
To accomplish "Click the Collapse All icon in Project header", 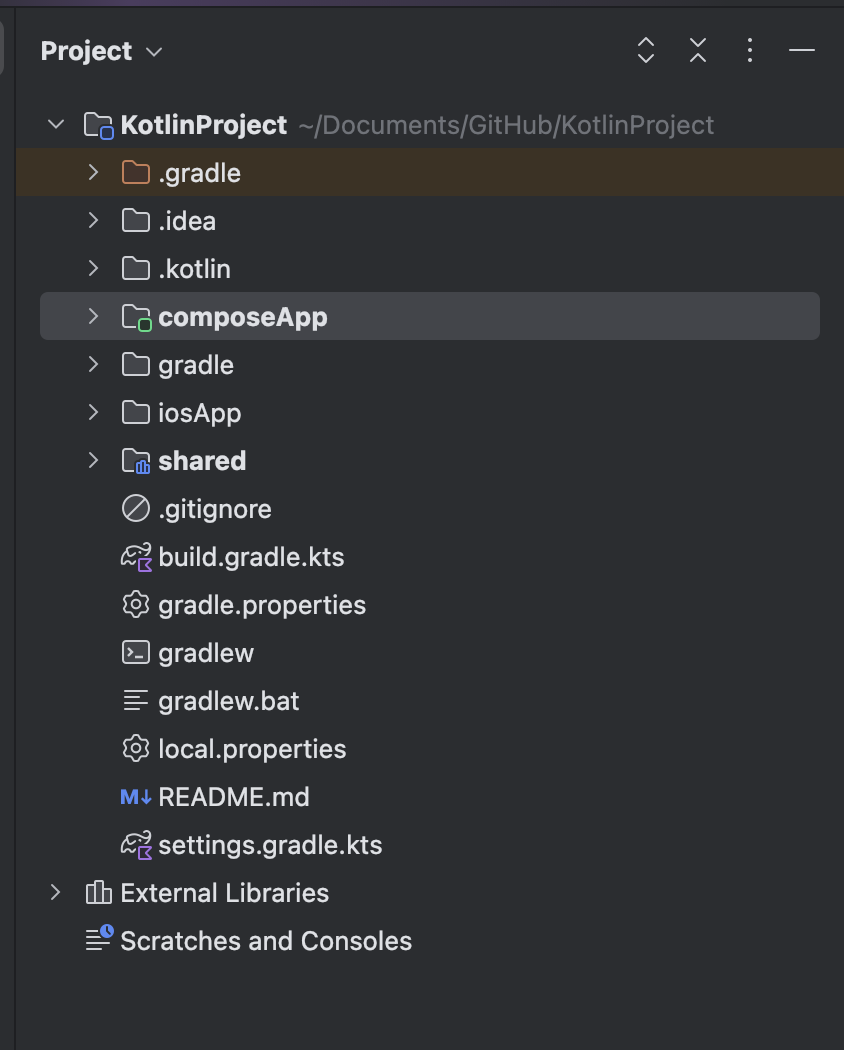I will tap(698, 51).
